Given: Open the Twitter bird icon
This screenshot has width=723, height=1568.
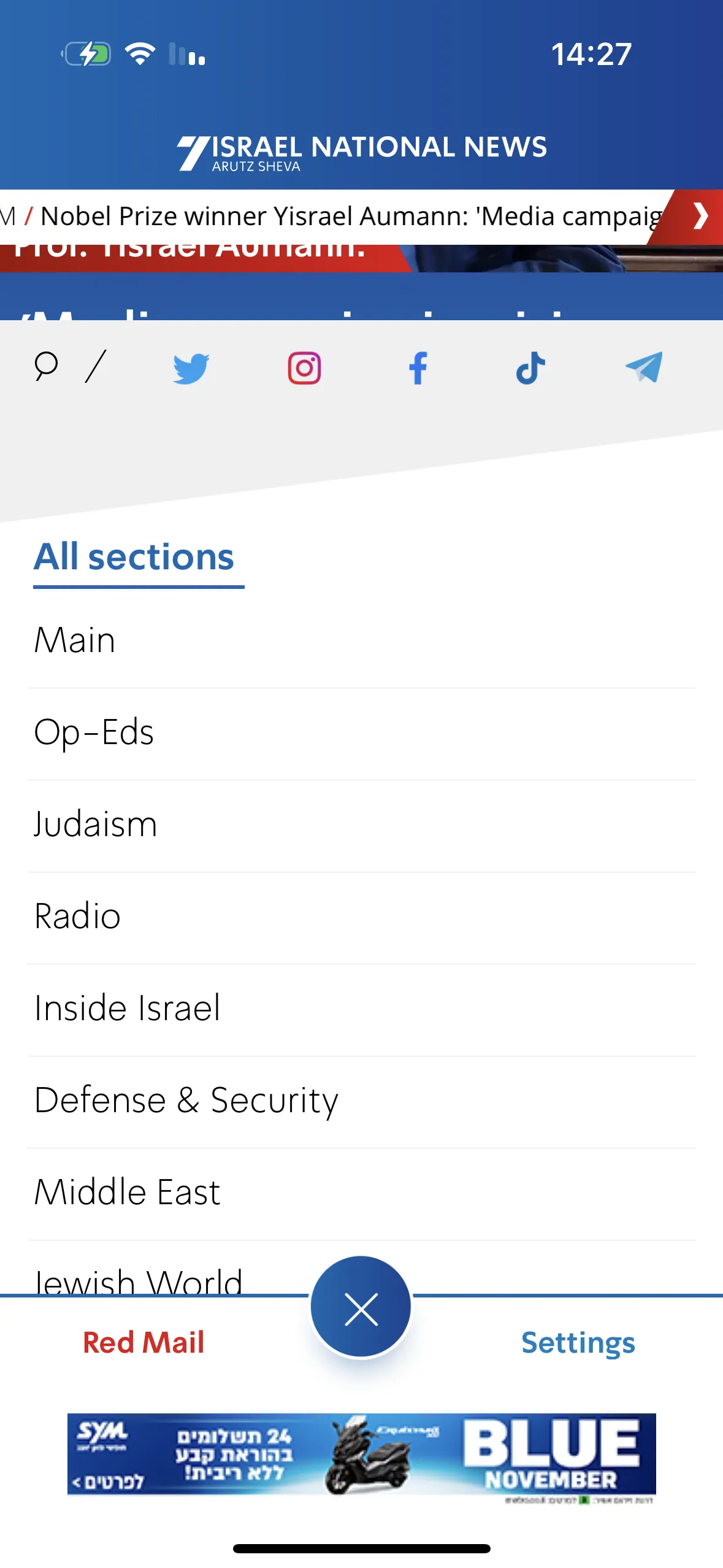Looking at the screenshot, I should coord(191,369).
